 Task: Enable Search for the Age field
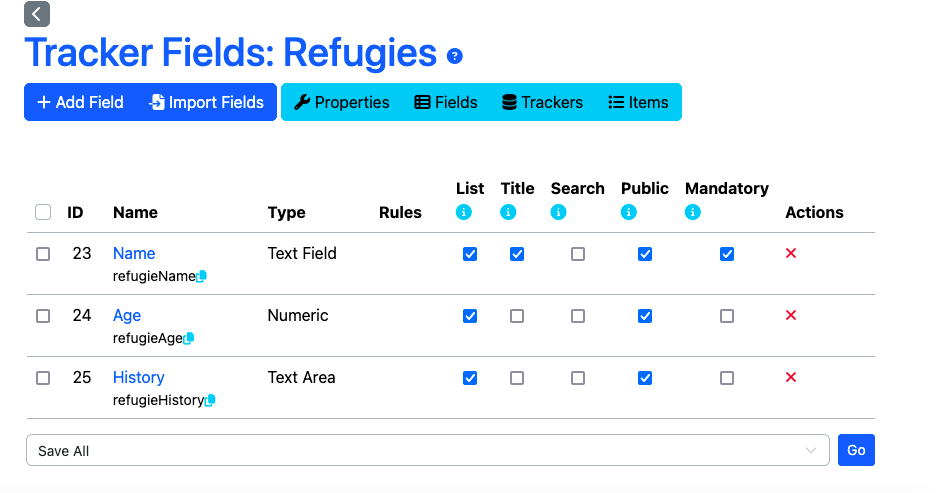pyautogui.click(x=578, y=316)
